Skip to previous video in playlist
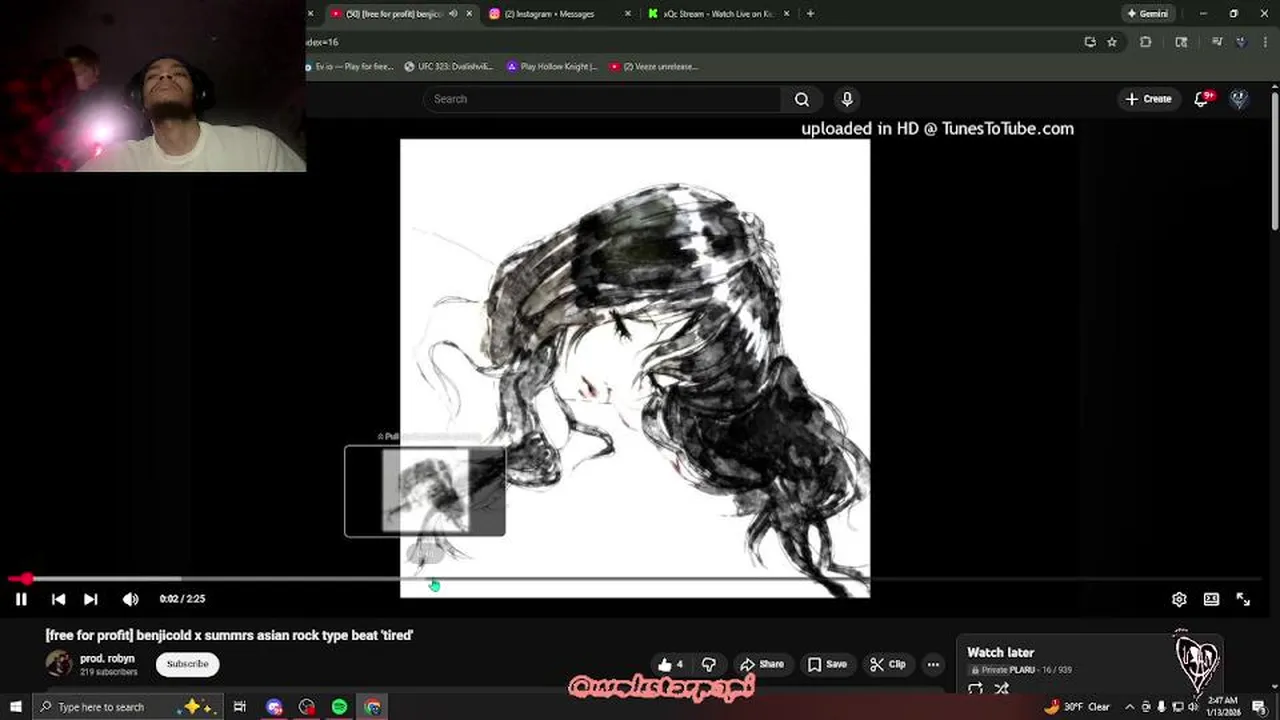The width and height of the screenshot is (1280, 720). [58, 599]
